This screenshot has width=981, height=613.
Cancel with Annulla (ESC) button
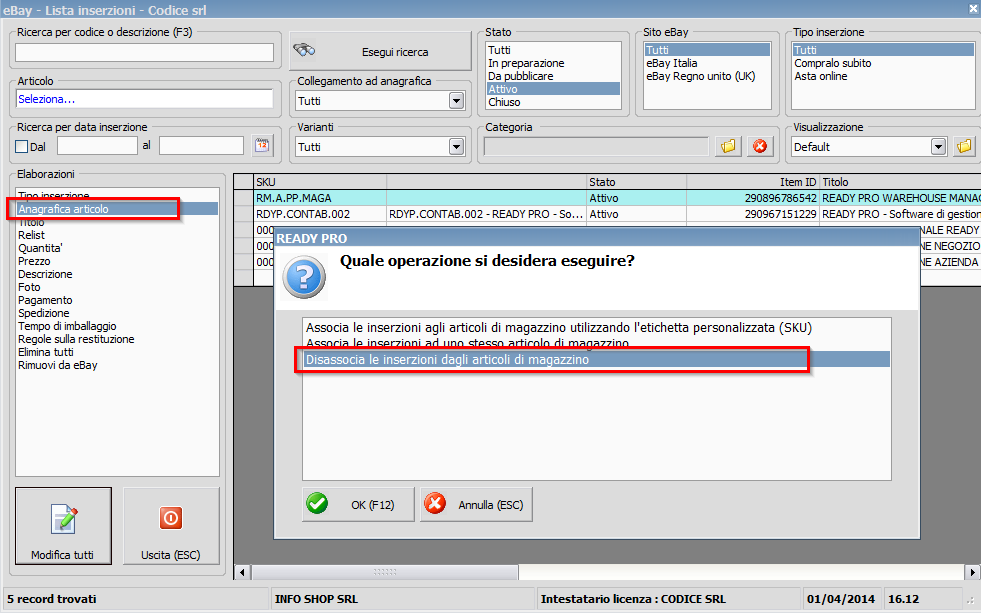pyautogui.click(x=476, y=504)
